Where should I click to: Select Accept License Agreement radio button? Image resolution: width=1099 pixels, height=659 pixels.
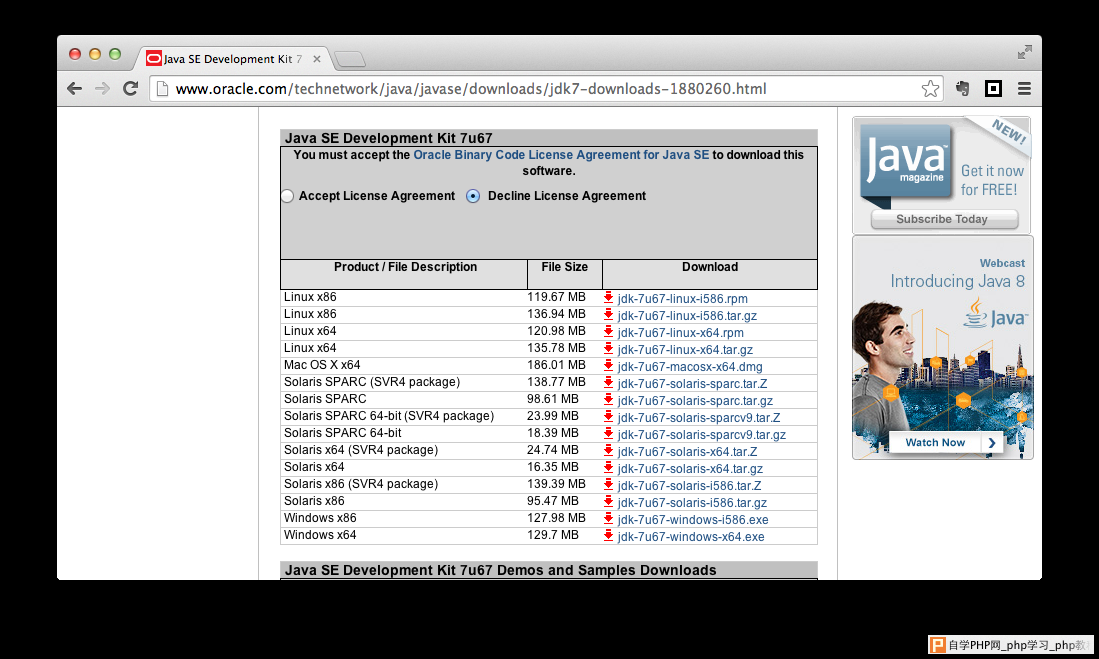coord(287,196)
